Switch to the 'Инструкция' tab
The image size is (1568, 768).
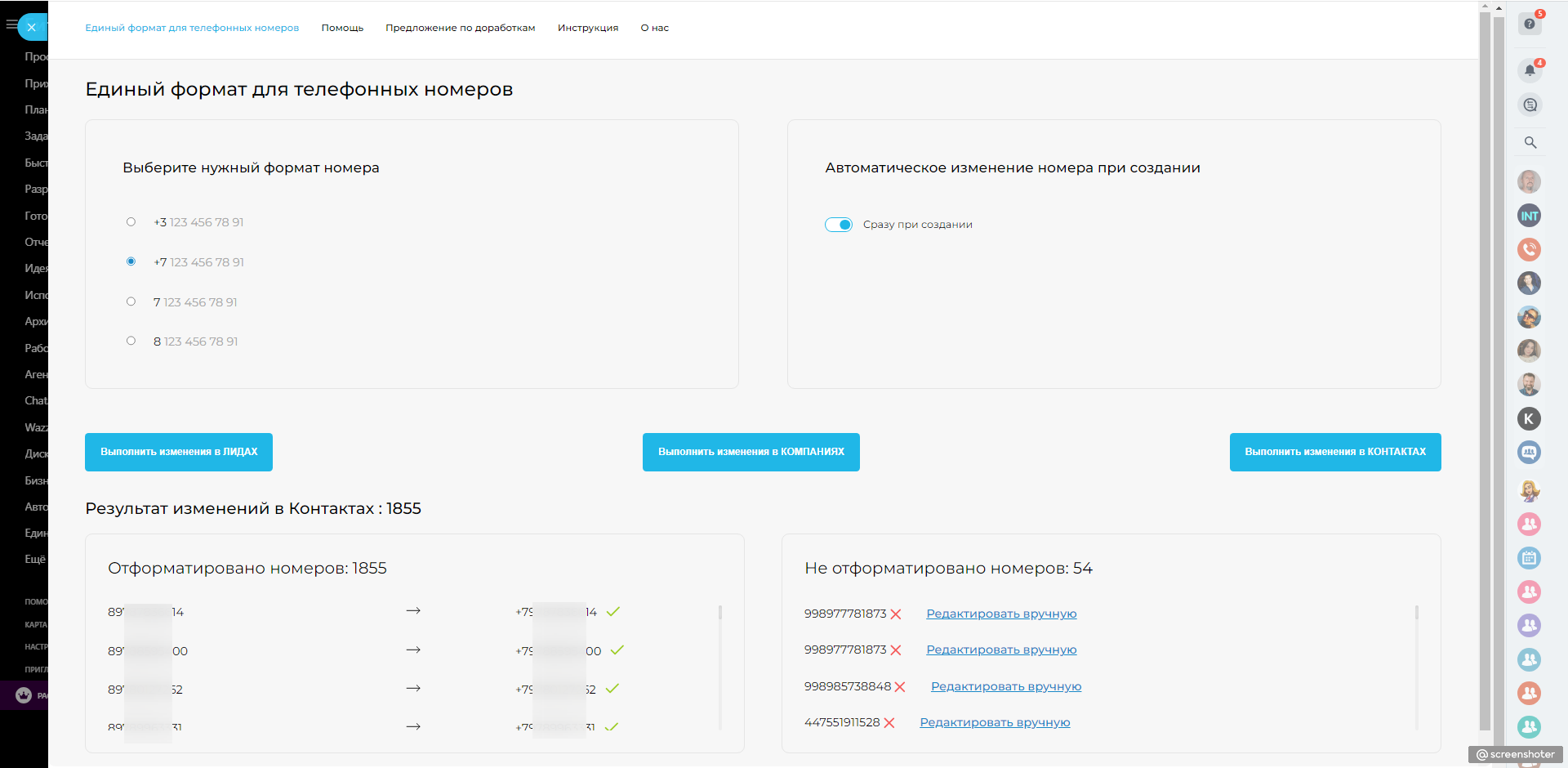tap(587, 28)
